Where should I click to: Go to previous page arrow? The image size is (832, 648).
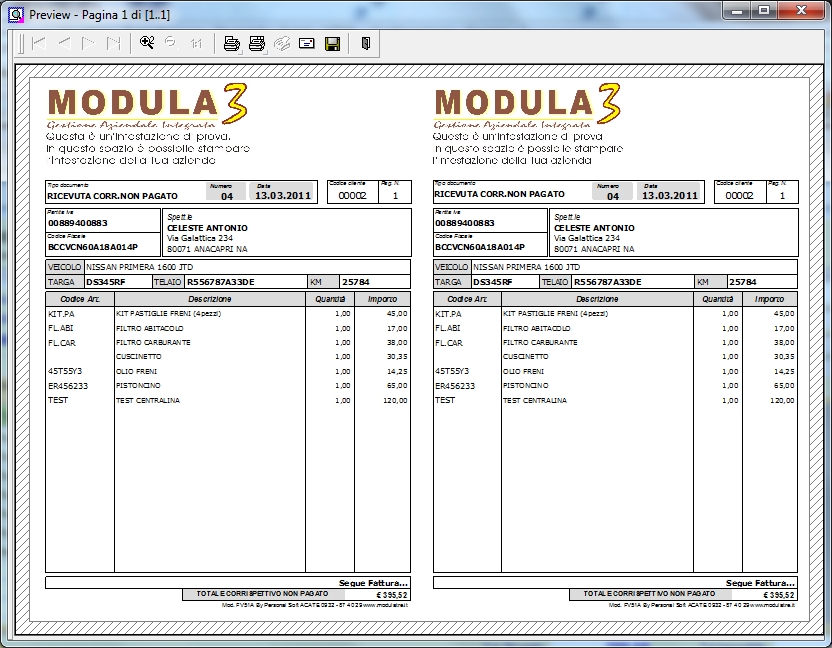click(x=64, y=44)
